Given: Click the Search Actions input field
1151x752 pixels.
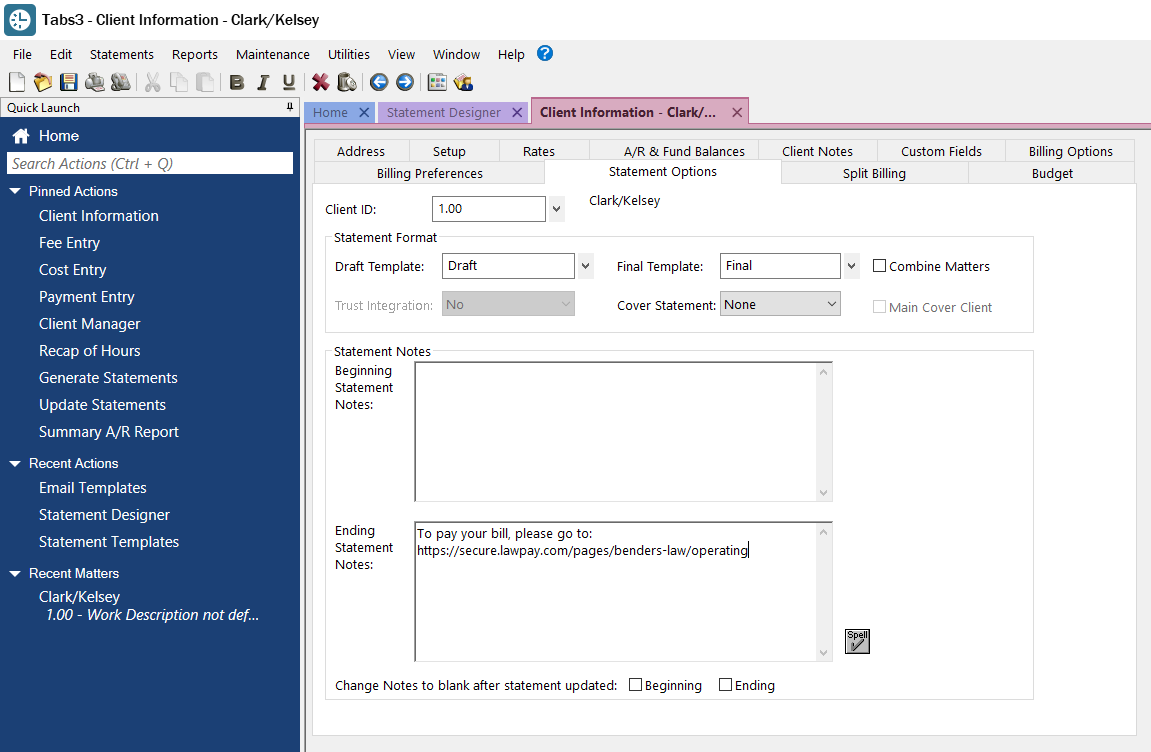Looking at the screenshot, I should click(150, 163).
